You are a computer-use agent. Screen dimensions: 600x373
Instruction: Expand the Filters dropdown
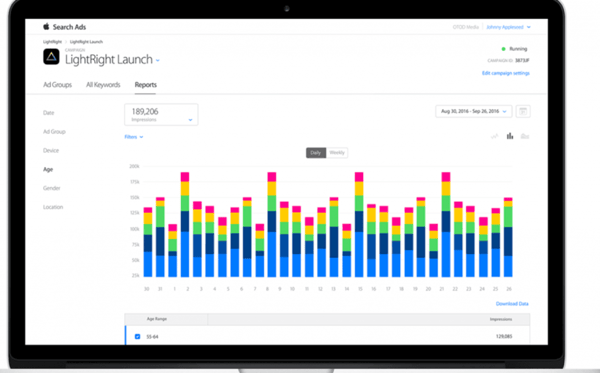pyautogui.click(x=134, y=137)
